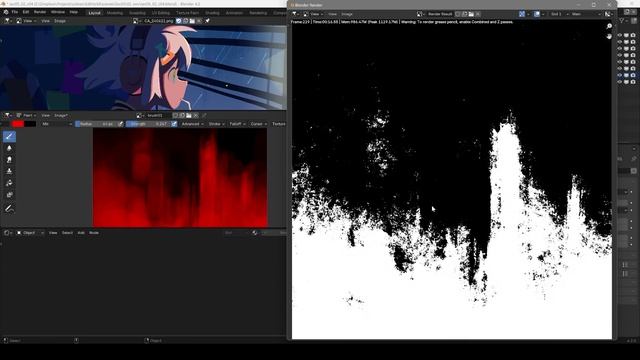Select the Clone paint tool

tap(9, 171)
